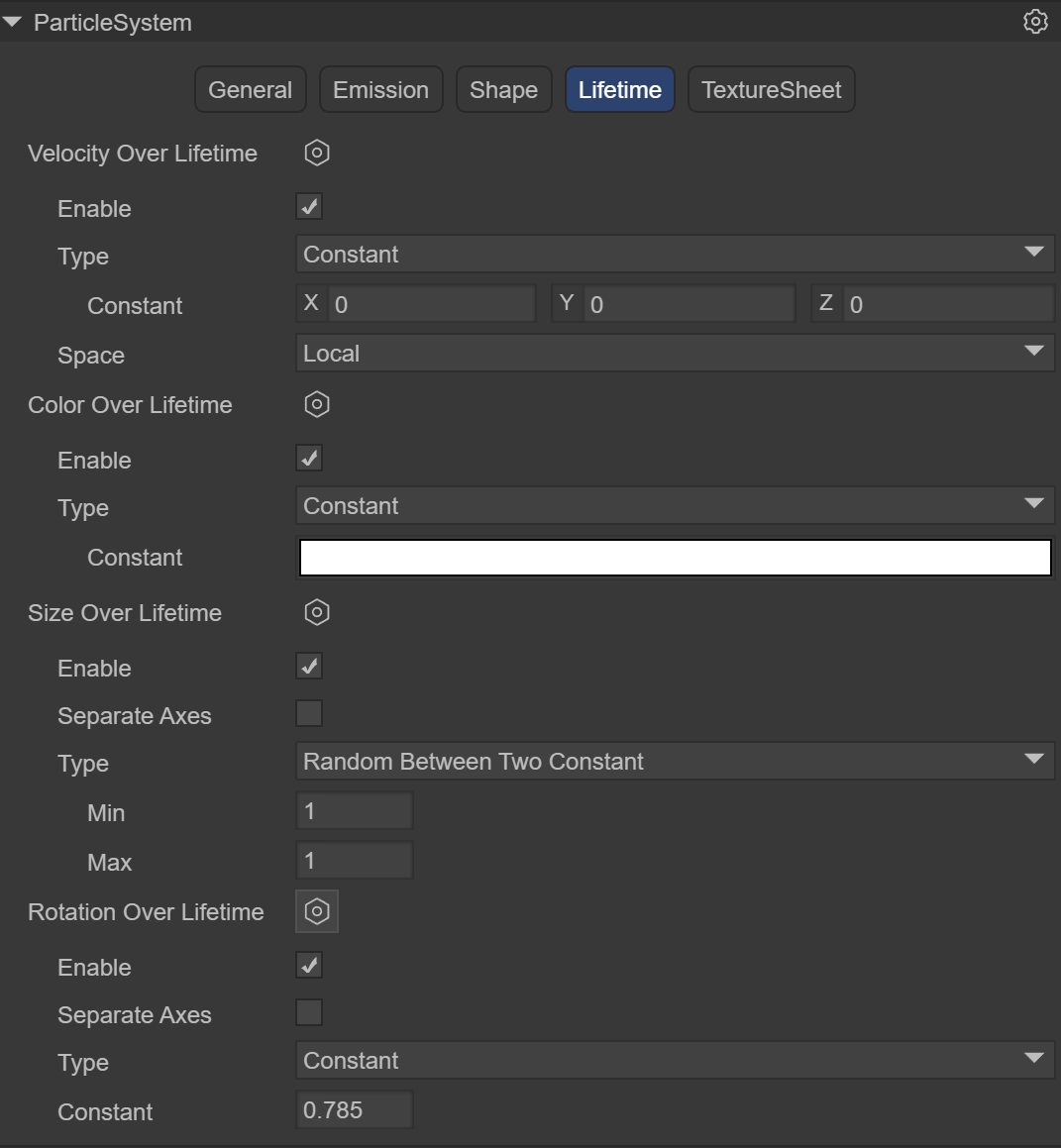Click the Rotation Constant field showing 0.785
The width and height of the screenshot is (1061, 1148).
coord(355,1110)
